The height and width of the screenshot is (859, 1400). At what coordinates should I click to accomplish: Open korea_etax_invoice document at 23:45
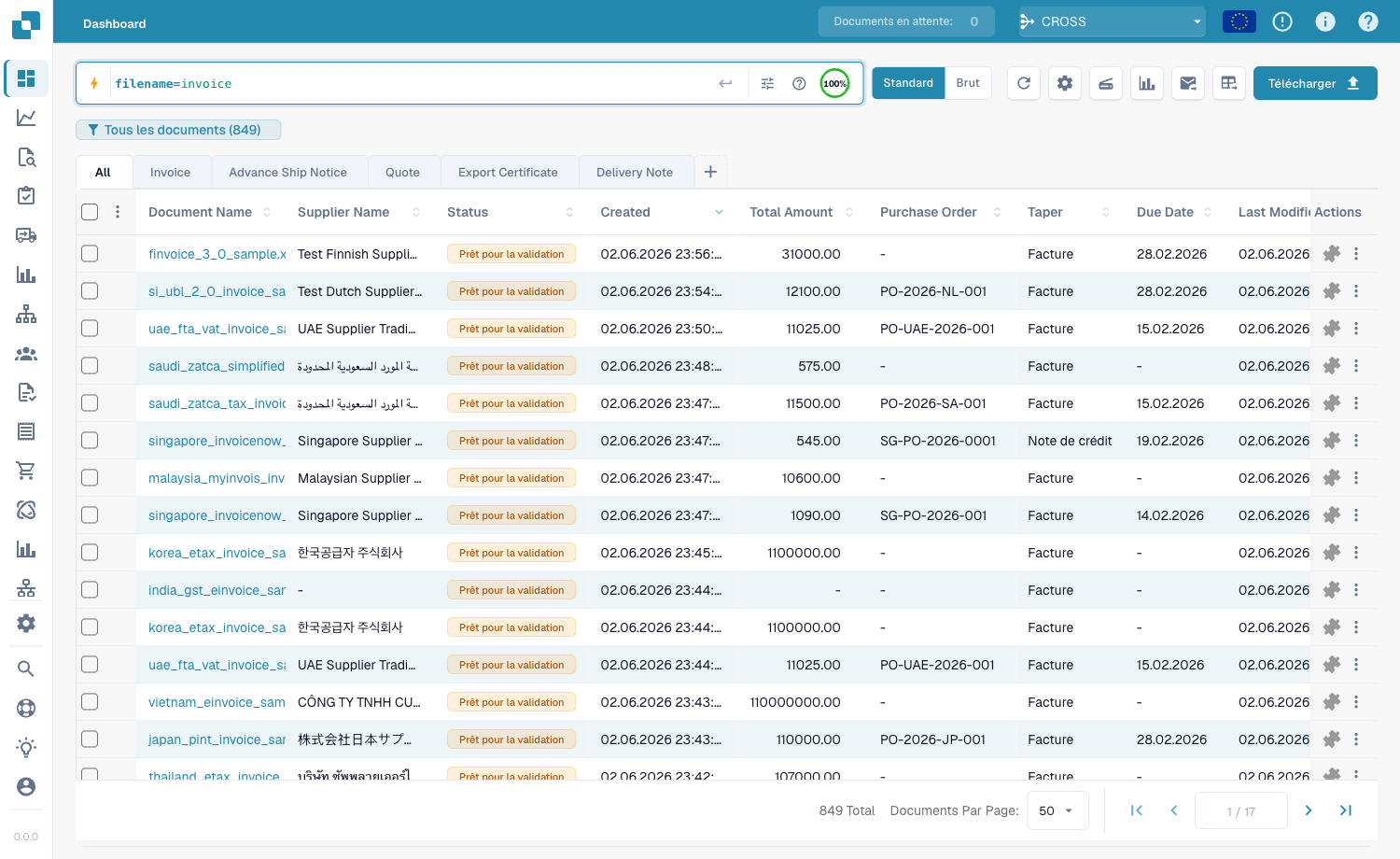point(217,553)
